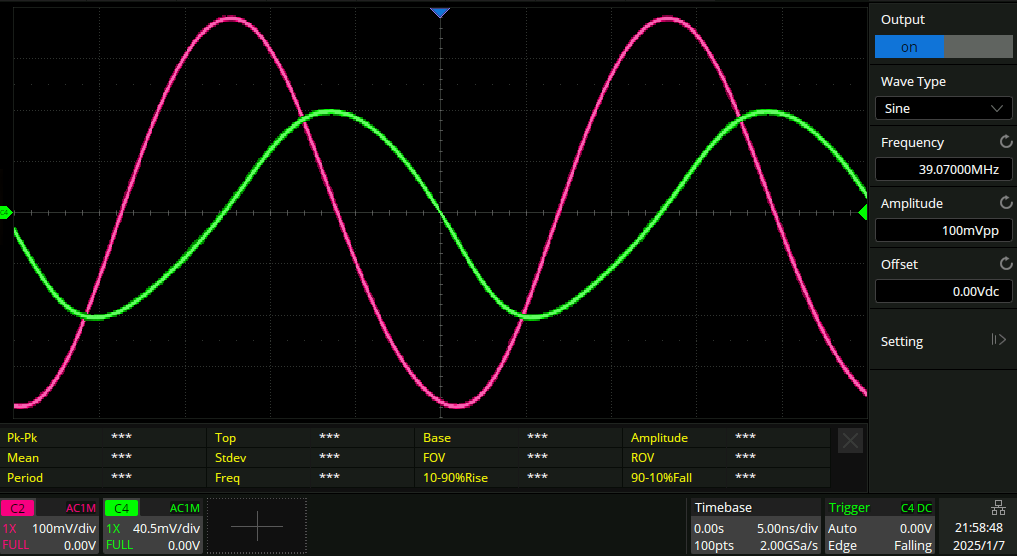Open the Timebase settings panel
The height and width of the screenshot is (556, 1017).
[x=755, y=526]
